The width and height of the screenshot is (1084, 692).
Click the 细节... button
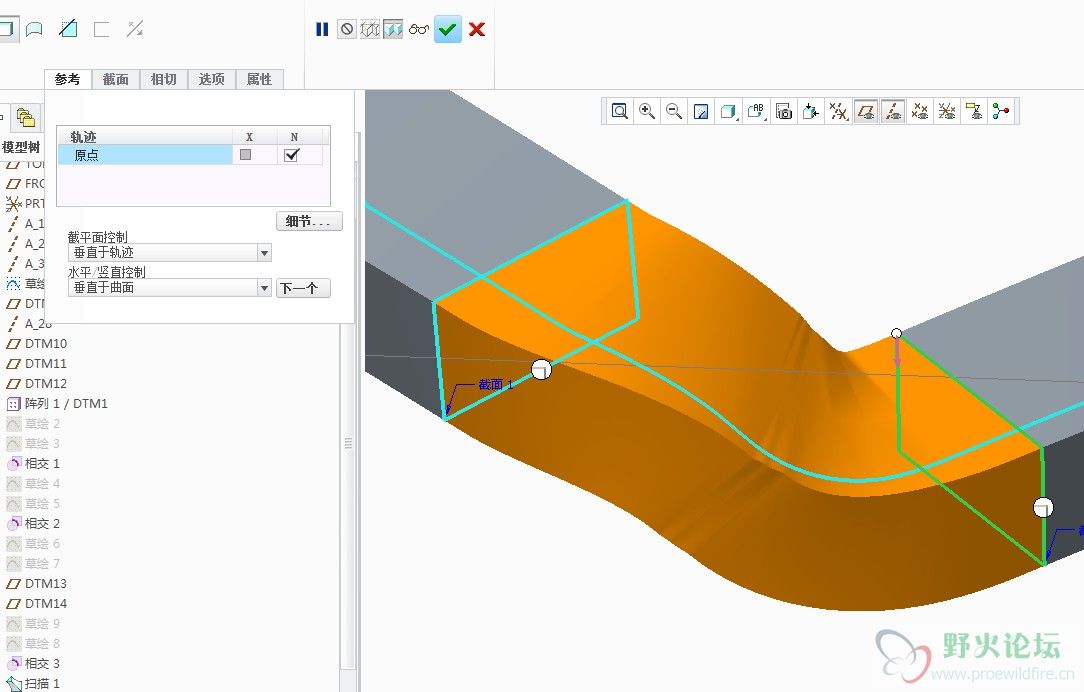tap(309, 221)
